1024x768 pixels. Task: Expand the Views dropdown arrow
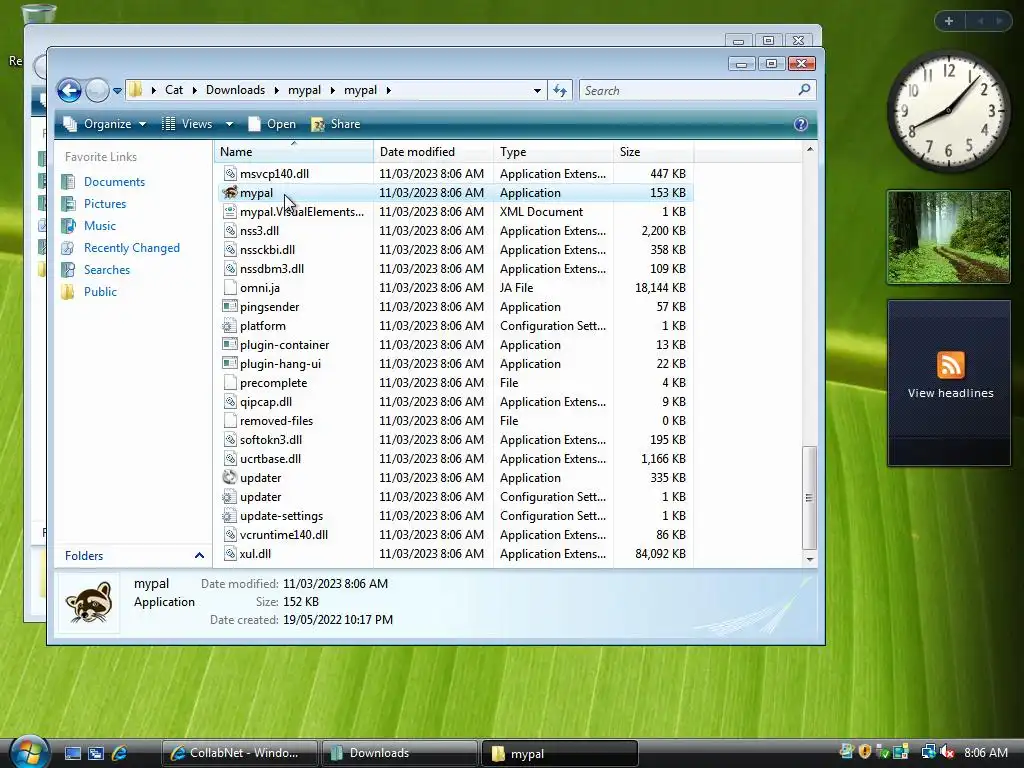click(229, 124)
